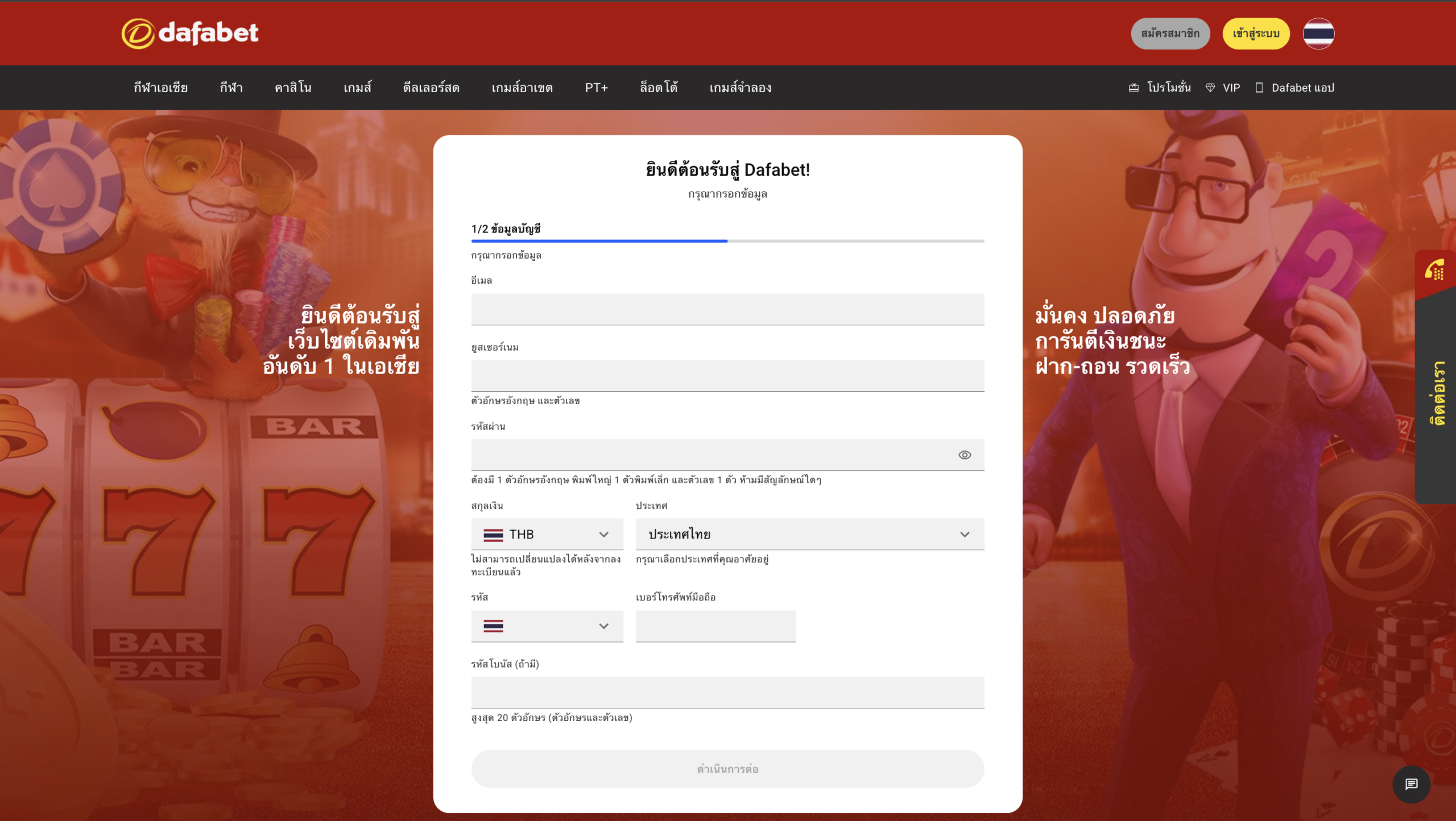Focus the รหัสโบนัส bonus code field
The width and height of the screenshot is (1456, 821).
coord(727,693)
